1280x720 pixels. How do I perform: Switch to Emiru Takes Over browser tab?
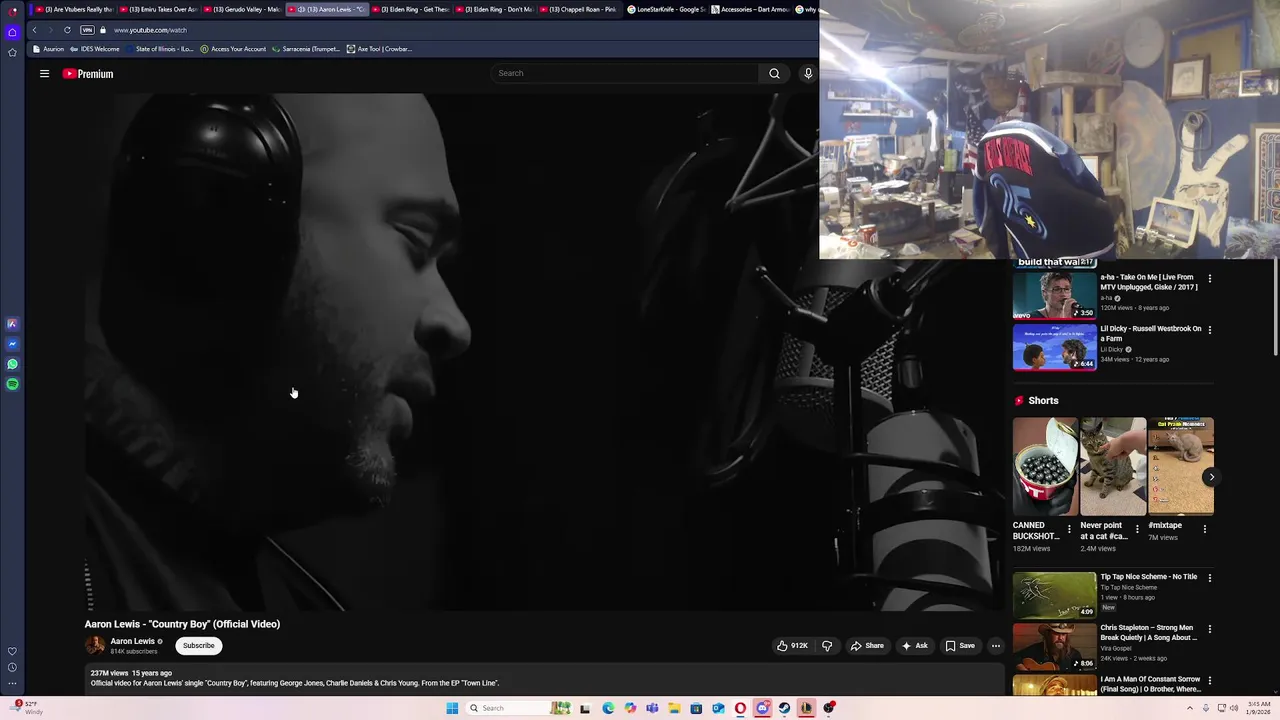click(x=158, y=9)
